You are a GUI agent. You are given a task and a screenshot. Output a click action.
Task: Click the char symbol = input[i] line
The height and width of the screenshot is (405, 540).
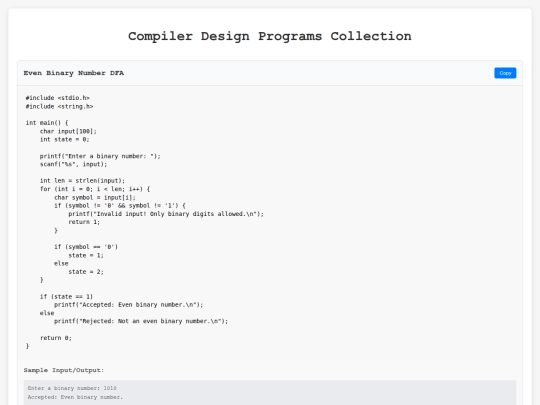pyautogui.click(x=95, y=197)
